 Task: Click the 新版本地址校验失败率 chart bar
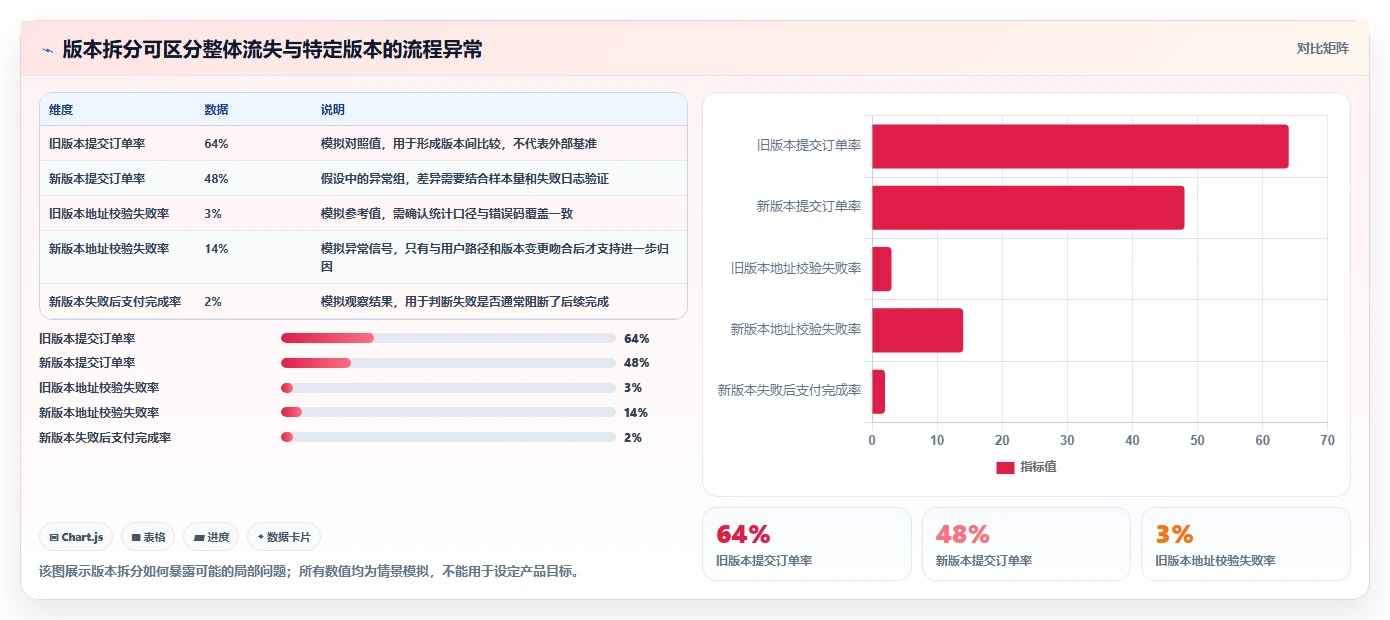pos(917,330)
